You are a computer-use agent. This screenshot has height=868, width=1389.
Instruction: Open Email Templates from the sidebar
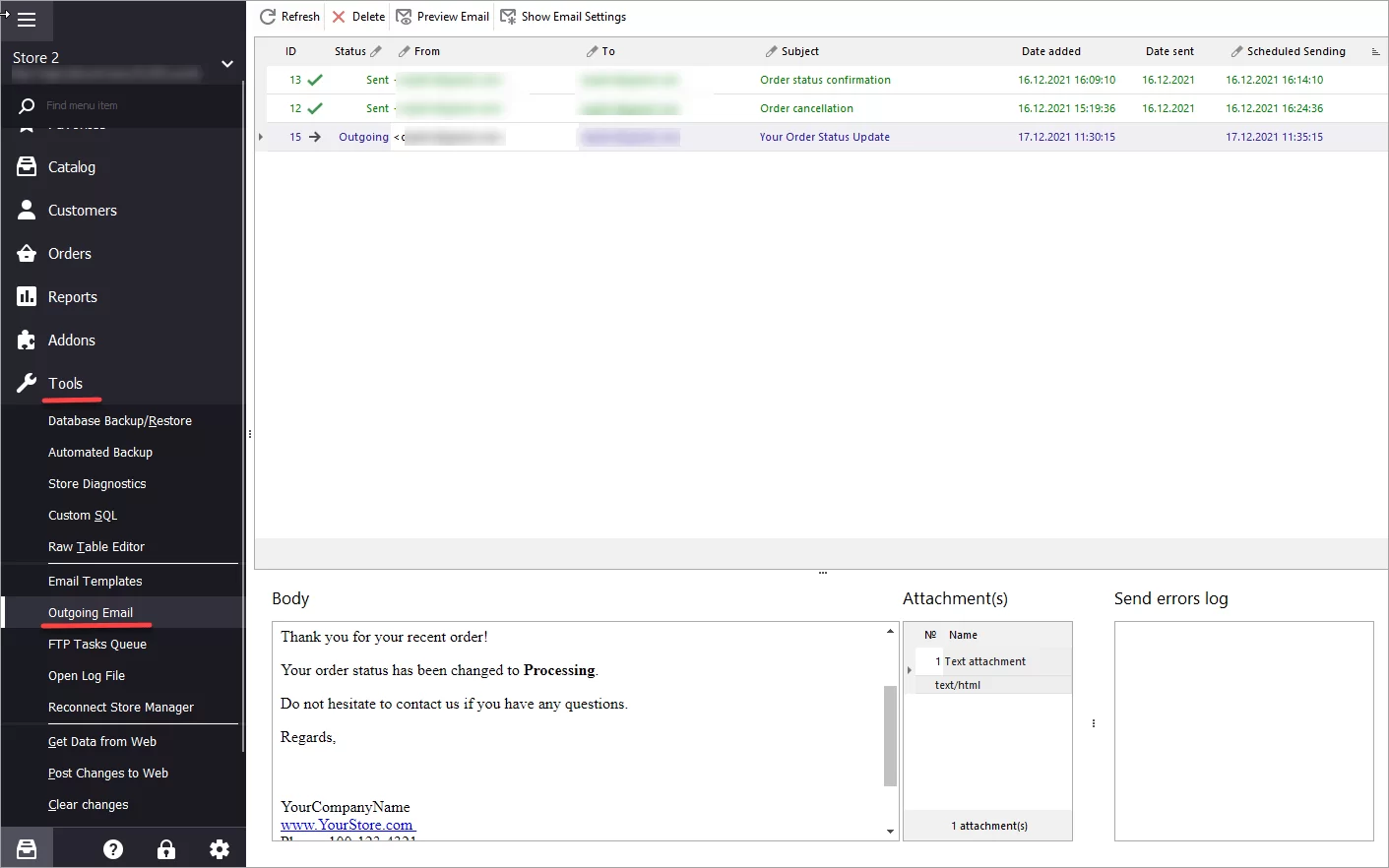[x=95, y=581]
